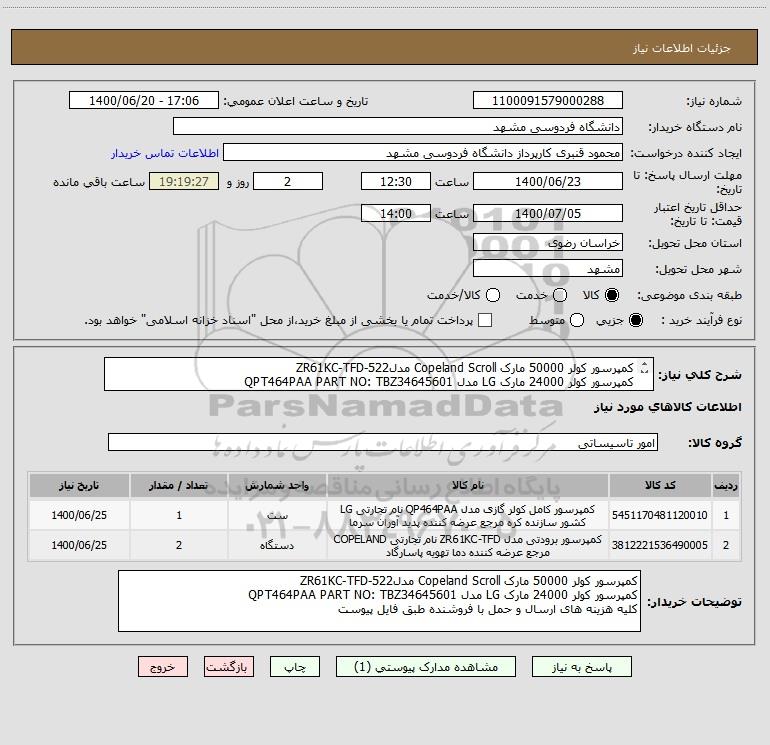Click the delivery city field مشهد
This screenshot has height=745, width=770.
click(548, 268)
